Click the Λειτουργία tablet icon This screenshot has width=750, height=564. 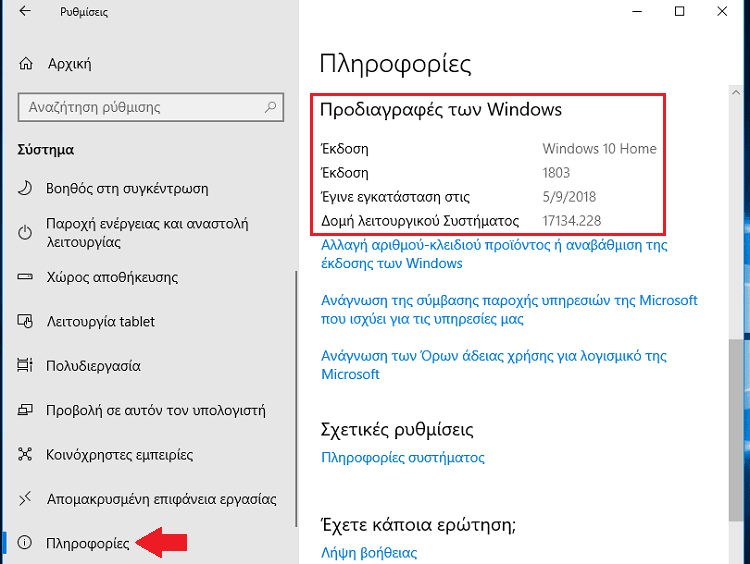click(25, 321)
